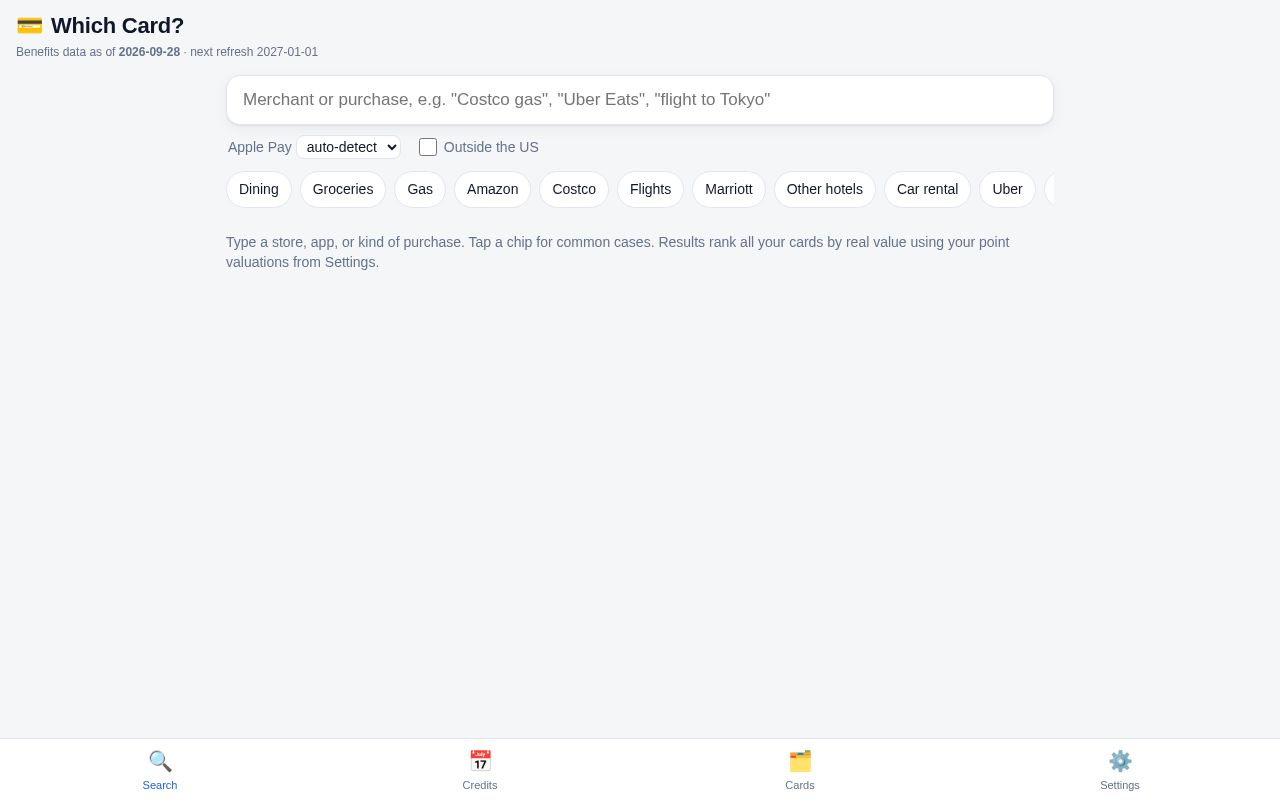
Task: Tap the Uber chip
Action: coord(1008,189)
